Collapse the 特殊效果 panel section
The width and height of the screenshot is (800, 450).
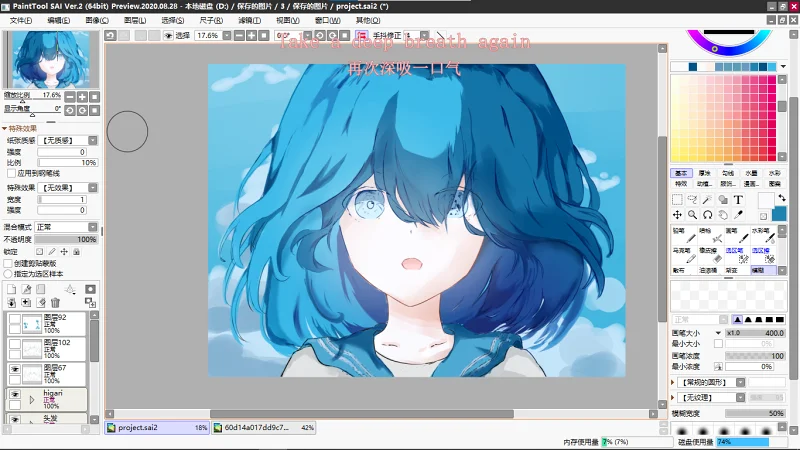(5, 129)
